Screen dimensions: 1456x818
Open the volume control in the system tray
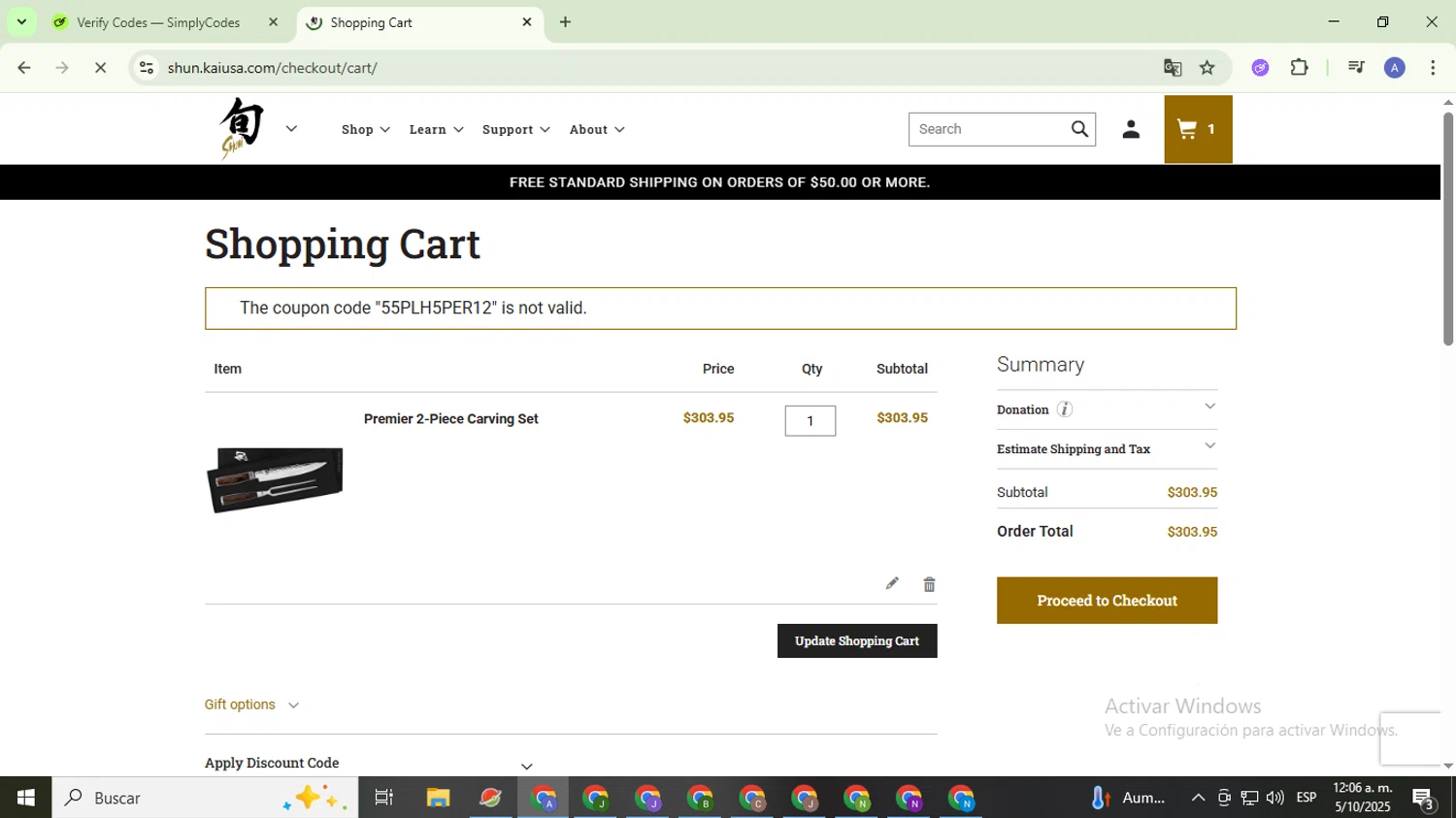tap(1274, 798)
